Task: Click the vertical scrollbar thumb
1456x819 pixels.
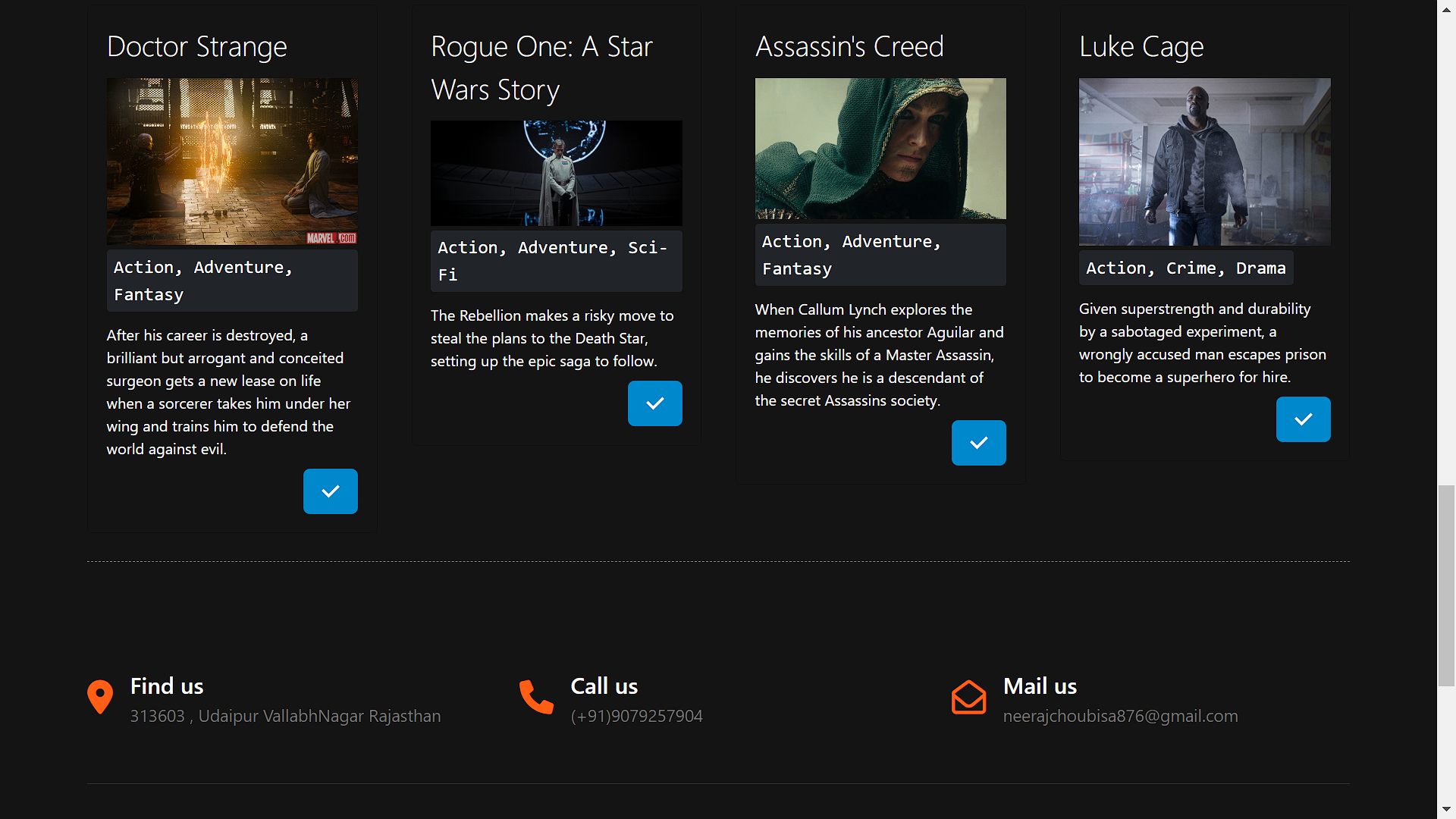Action: tap(1446, 584)
